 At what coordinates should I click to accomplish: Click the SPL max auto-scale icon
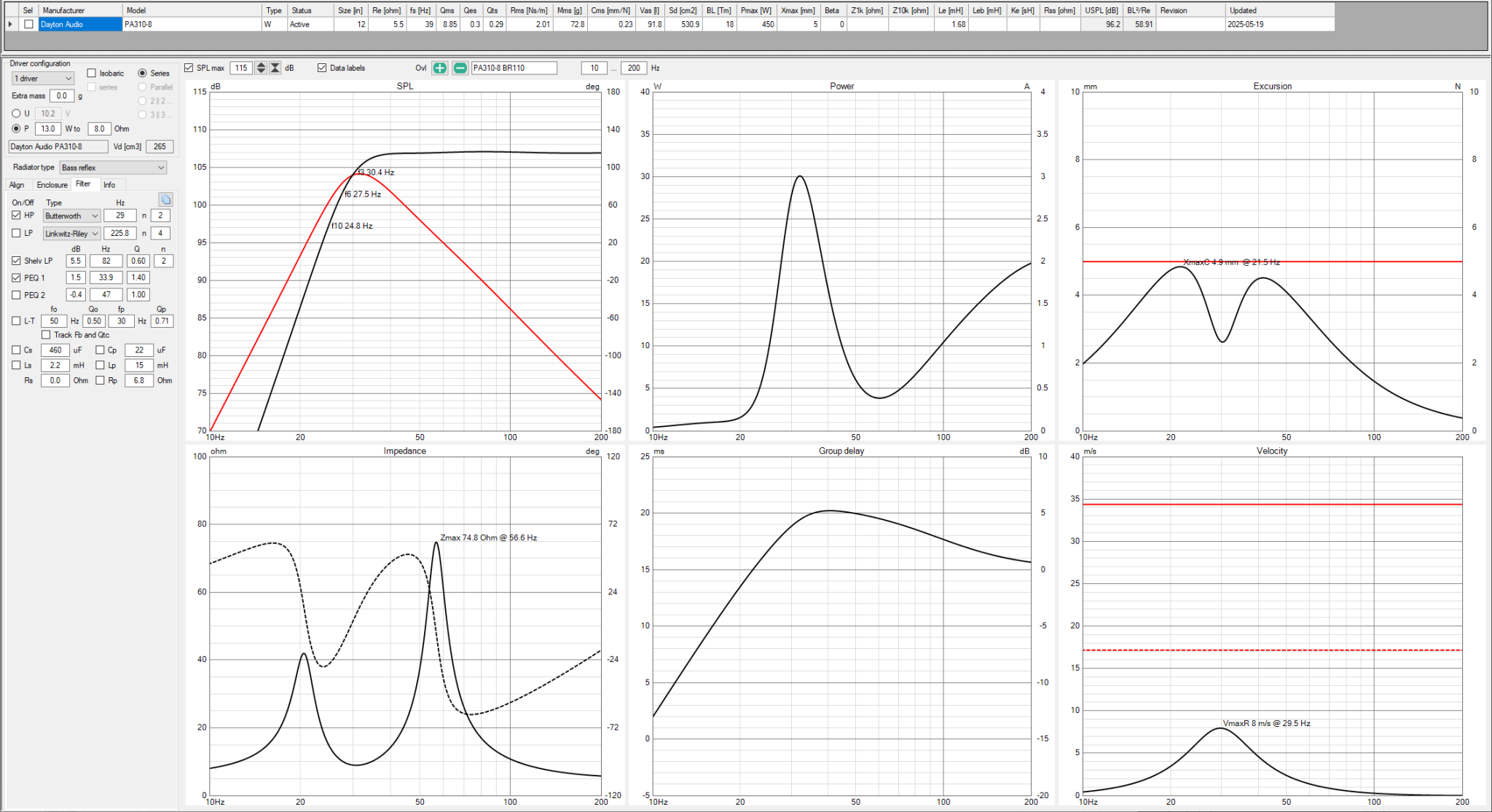point(275,68)
